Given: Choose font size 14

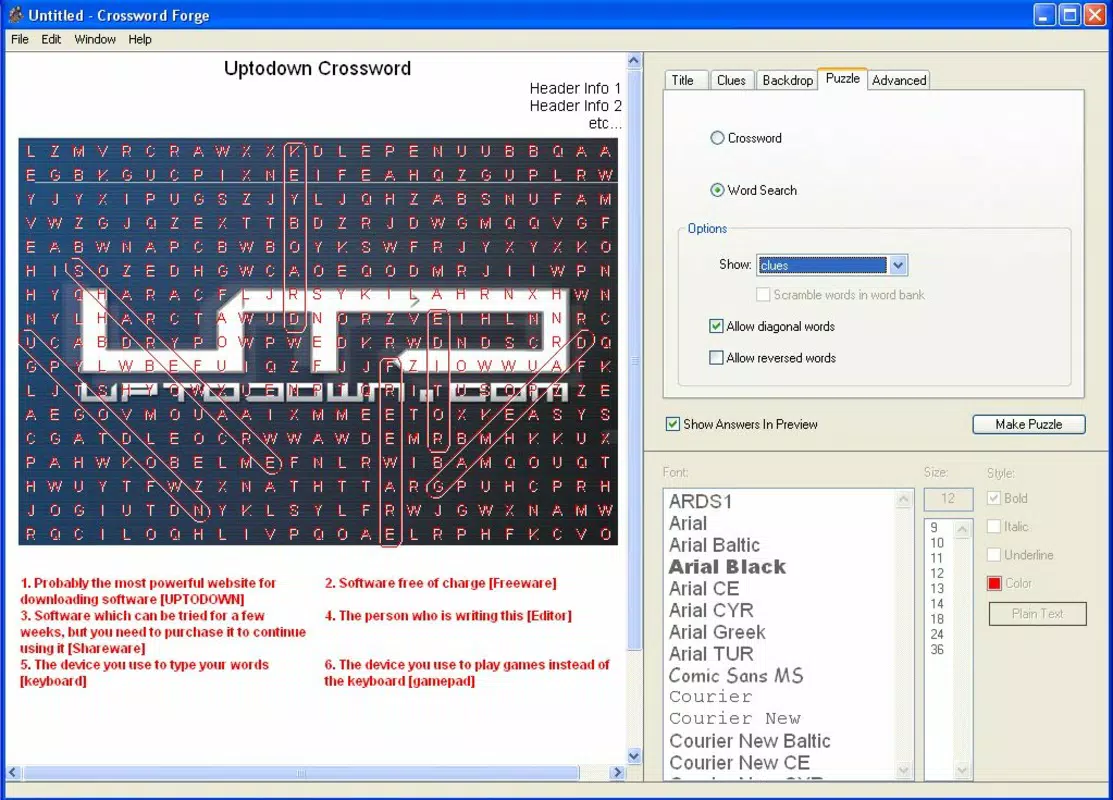Looking at the screenshot, I should (937, 603).
